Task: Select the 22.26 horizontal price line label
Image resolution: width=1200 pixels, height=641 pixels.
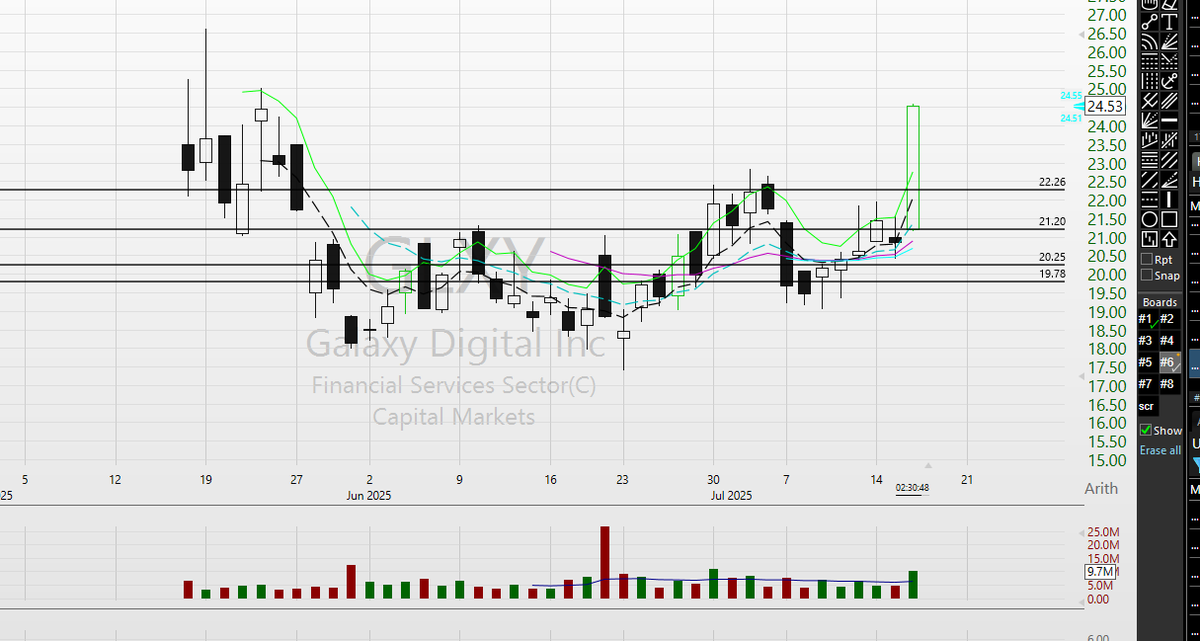Action: click(1052, 182)
